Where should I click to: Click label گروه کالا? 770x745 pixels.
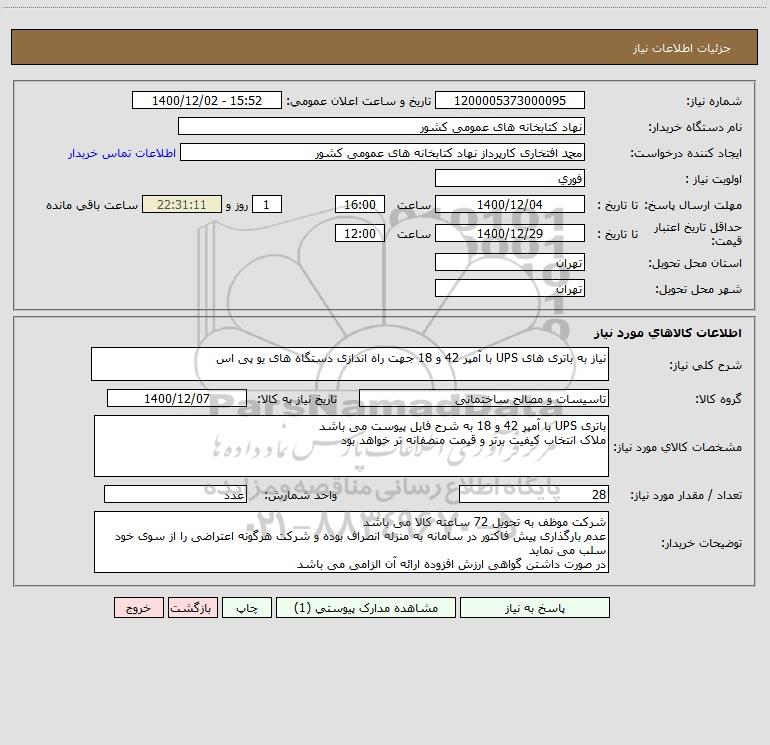point(718,399)
